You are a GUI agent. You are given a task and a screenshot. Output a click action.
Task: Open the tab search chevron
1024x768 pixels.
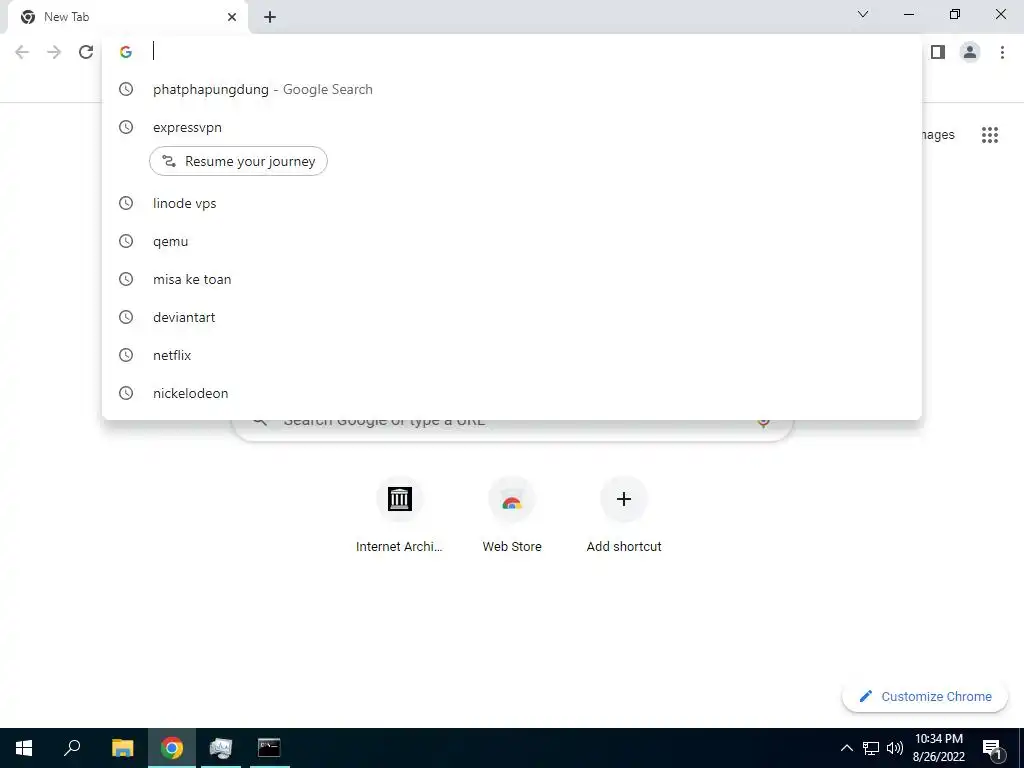click(x=863, y=14)
